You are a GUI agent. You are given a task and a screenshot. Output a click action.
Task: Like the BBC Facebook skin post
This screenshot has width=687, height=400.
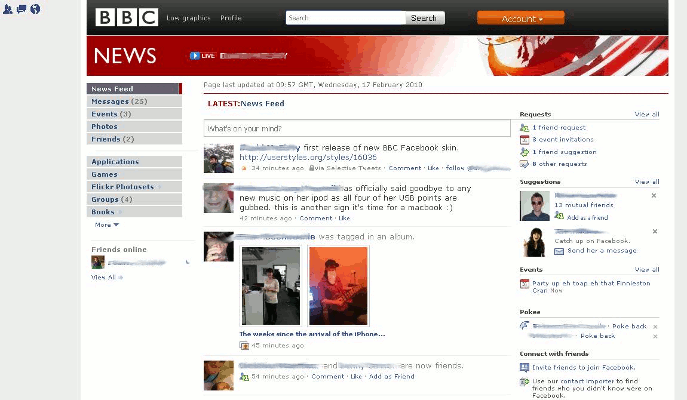point(433,168)
